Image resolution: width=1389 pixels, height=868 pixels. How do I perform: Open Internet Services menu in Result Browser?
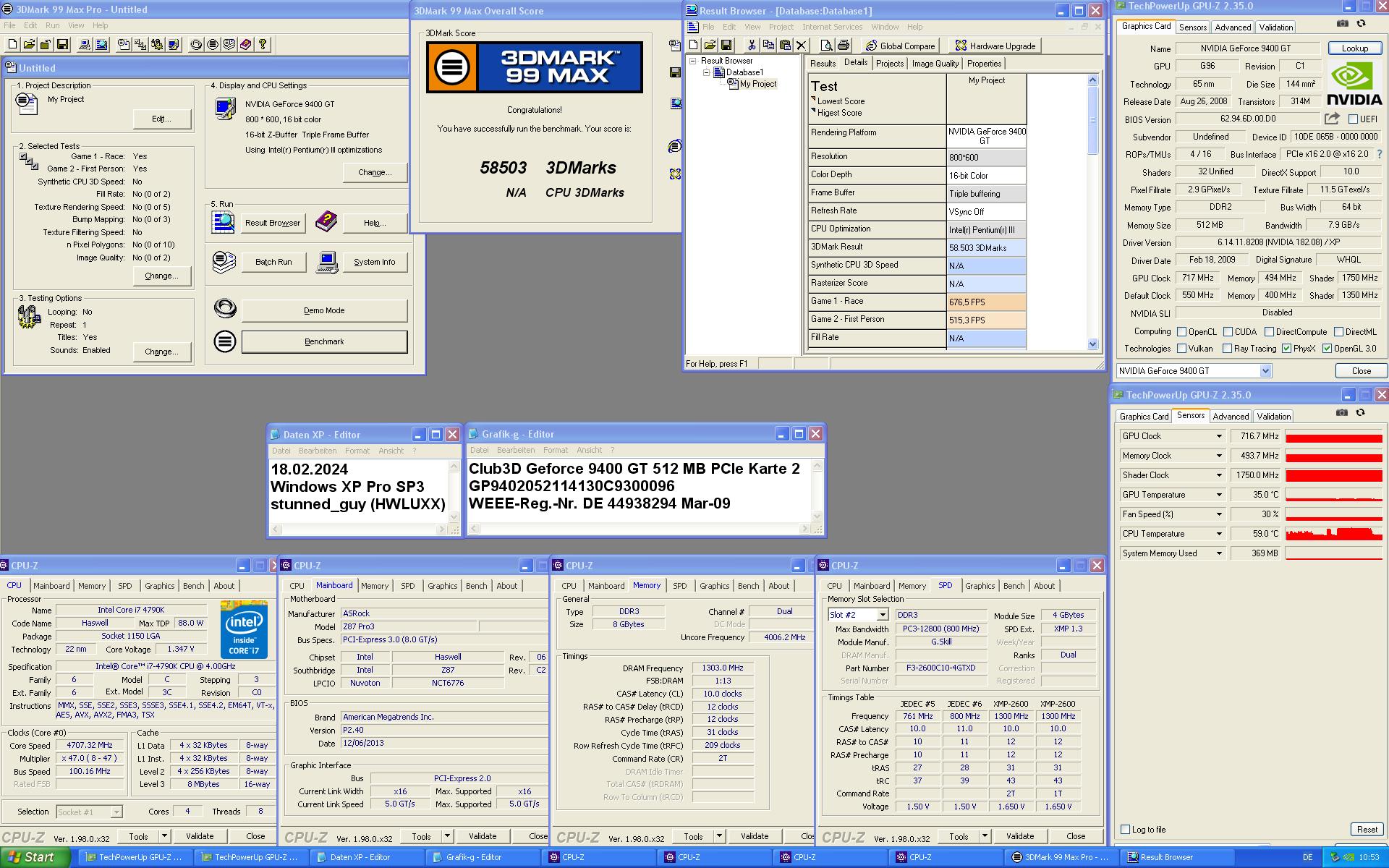[x=832, y=27]
